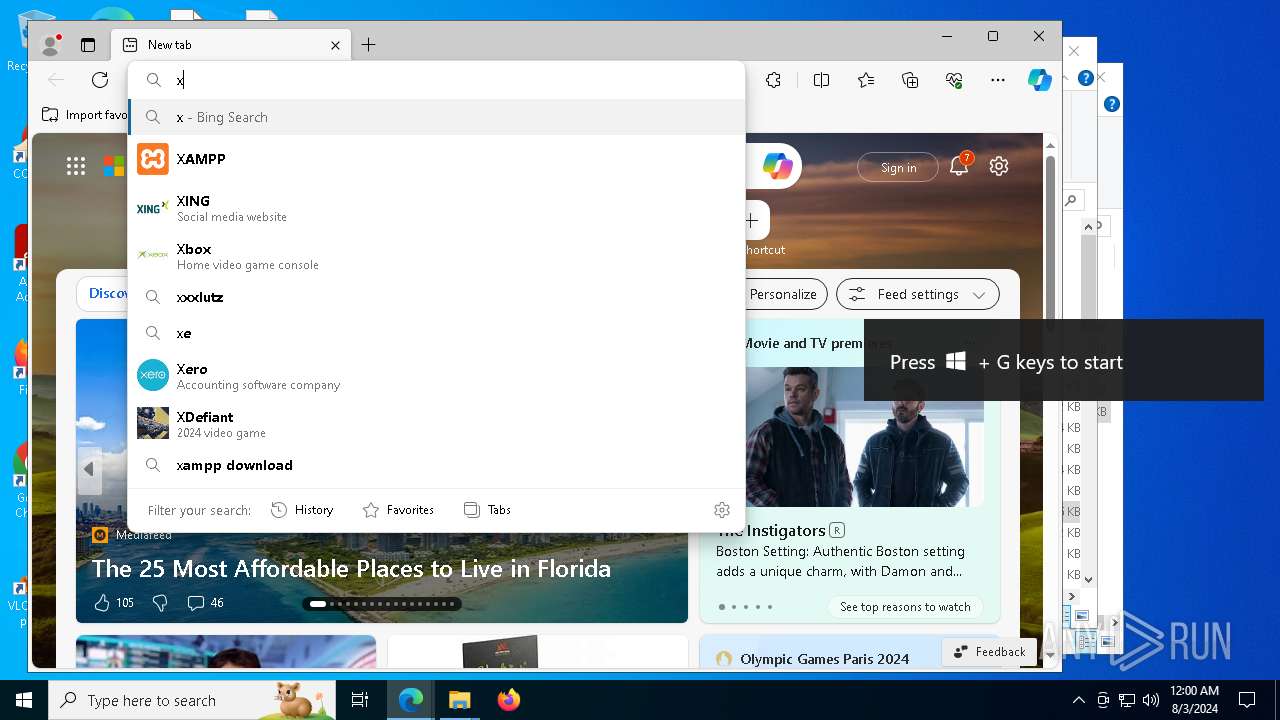
Task: Open the tab actions menu icon
Action: tap(88, 45)
